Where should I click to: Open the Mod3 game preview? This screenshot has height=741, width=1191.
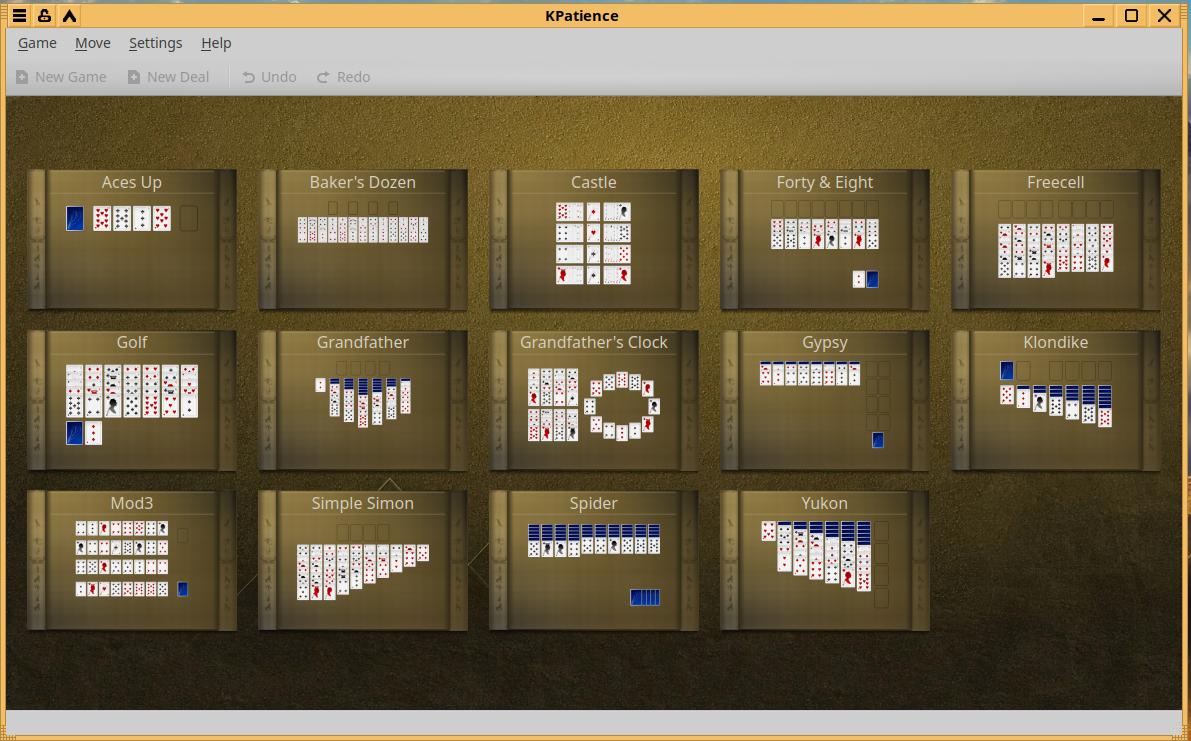tap(131, 560)
